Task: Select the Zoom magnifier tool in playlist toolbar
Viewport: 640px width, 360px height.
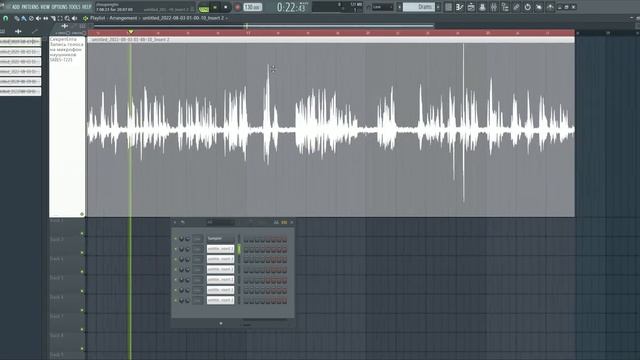Action: 67,18
